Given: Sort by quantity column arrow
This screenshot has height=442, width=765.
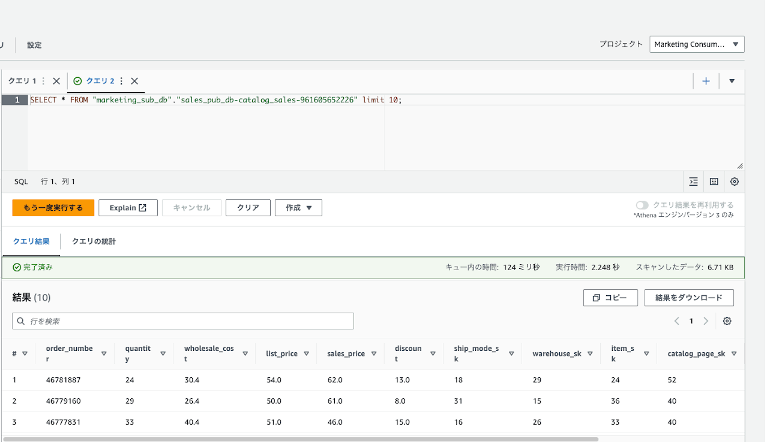Looking at the screenshot, I should click(x=163, y=354).
